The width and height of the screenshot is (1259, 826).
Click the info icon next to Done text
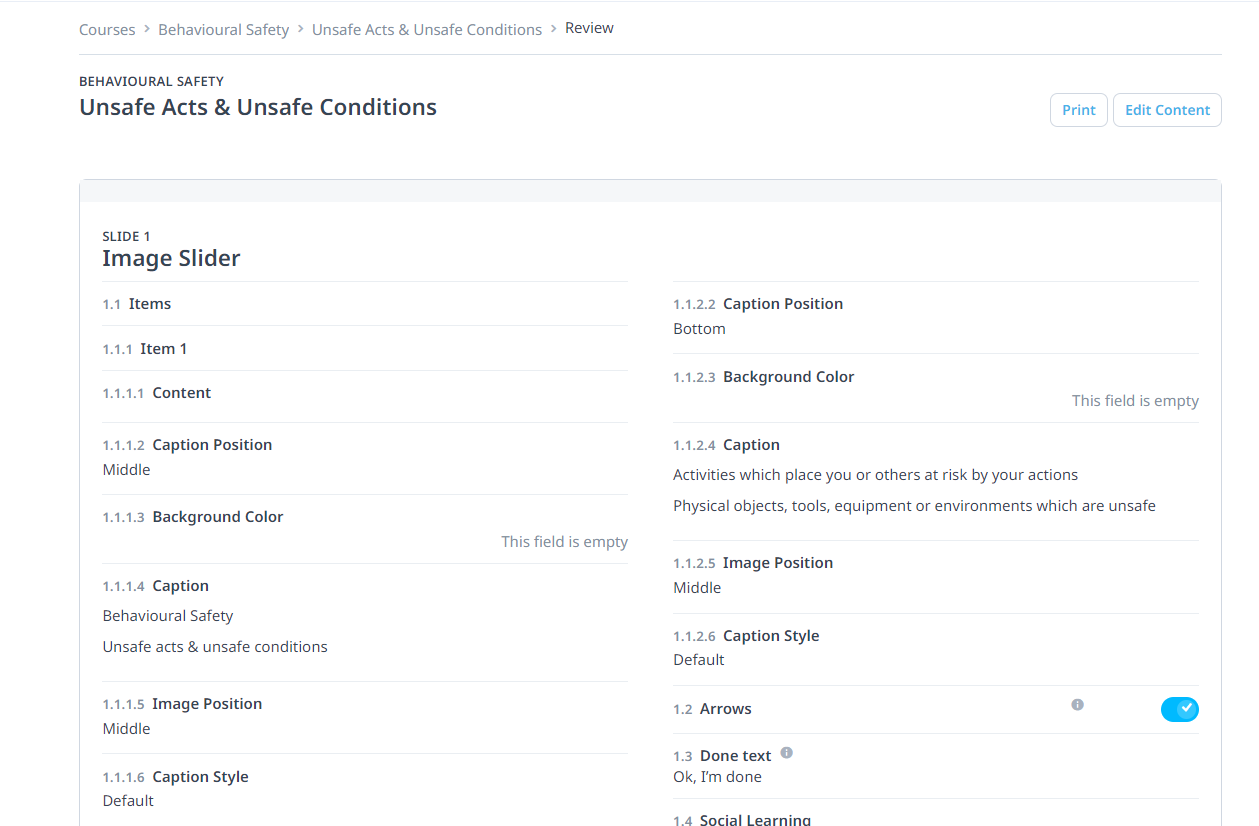click(786, 753)
